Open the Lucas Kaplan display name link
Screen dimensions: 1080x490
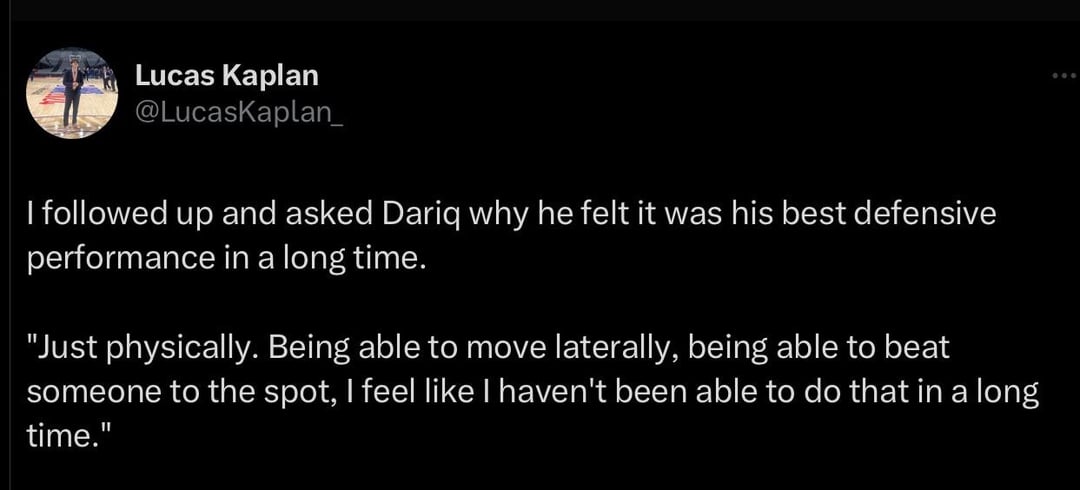click(226, 75)
